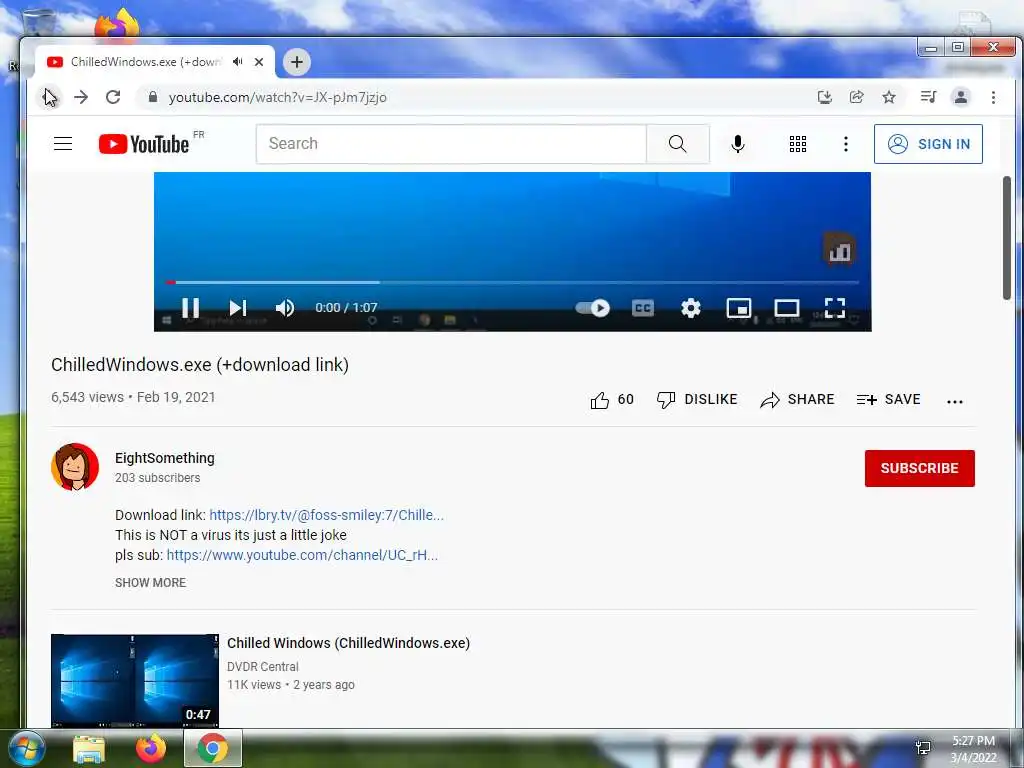
Task: Click the DISLIKE button
Action: click(x=697, y=400)
